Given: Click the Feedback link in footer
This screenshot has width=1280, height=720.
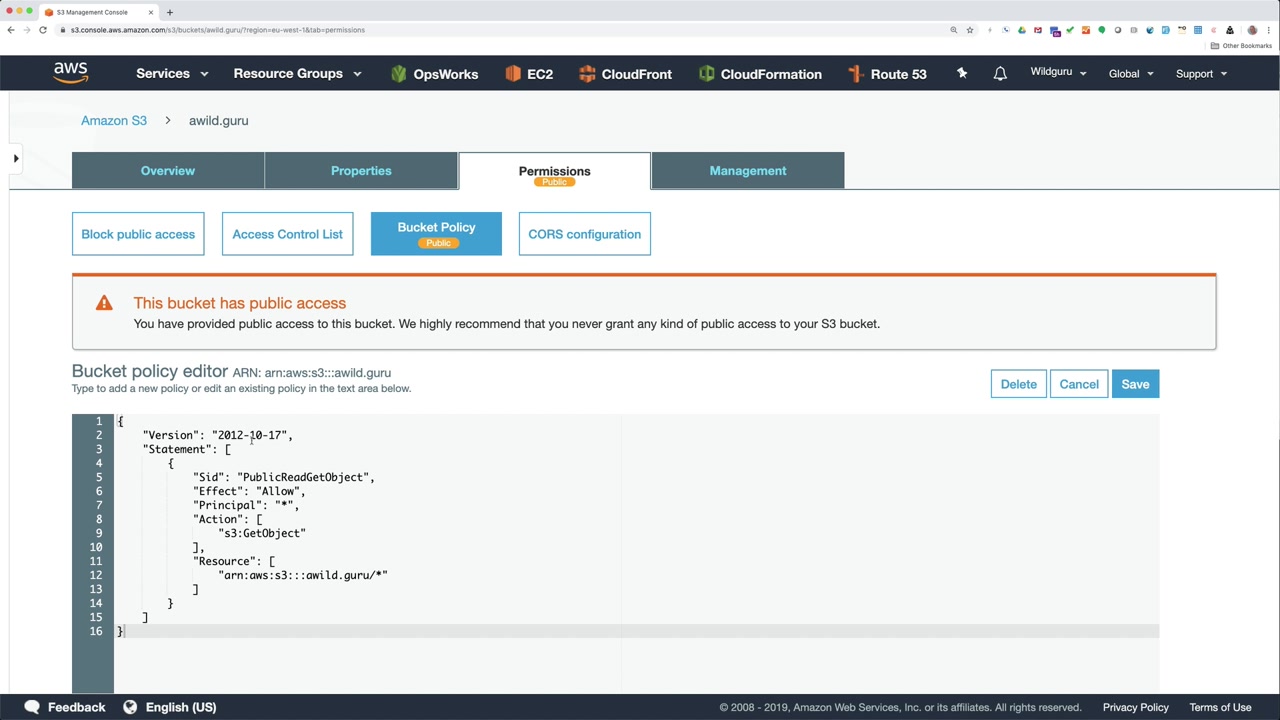Looking at the screenshot, I should click(76, 707).
